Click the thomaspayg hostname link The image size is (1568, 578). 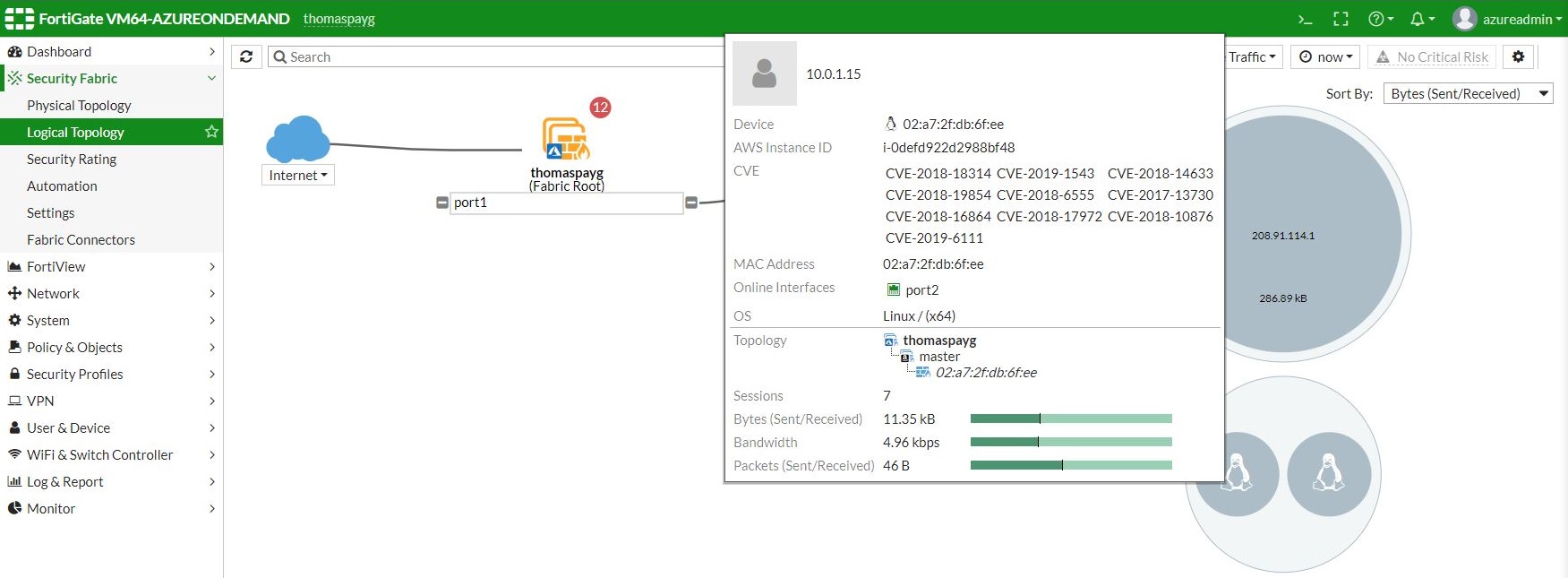click(x=338, y=19)
